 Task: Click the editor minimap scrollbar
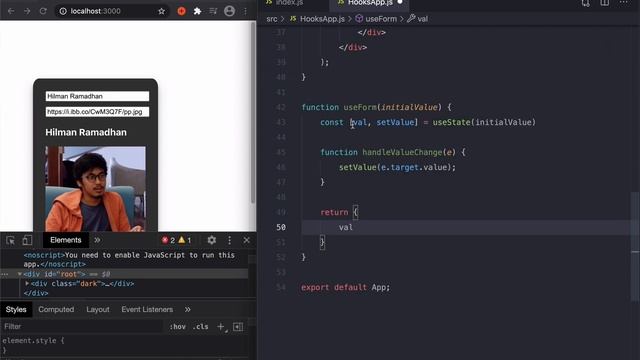click(x=635, y=247)
